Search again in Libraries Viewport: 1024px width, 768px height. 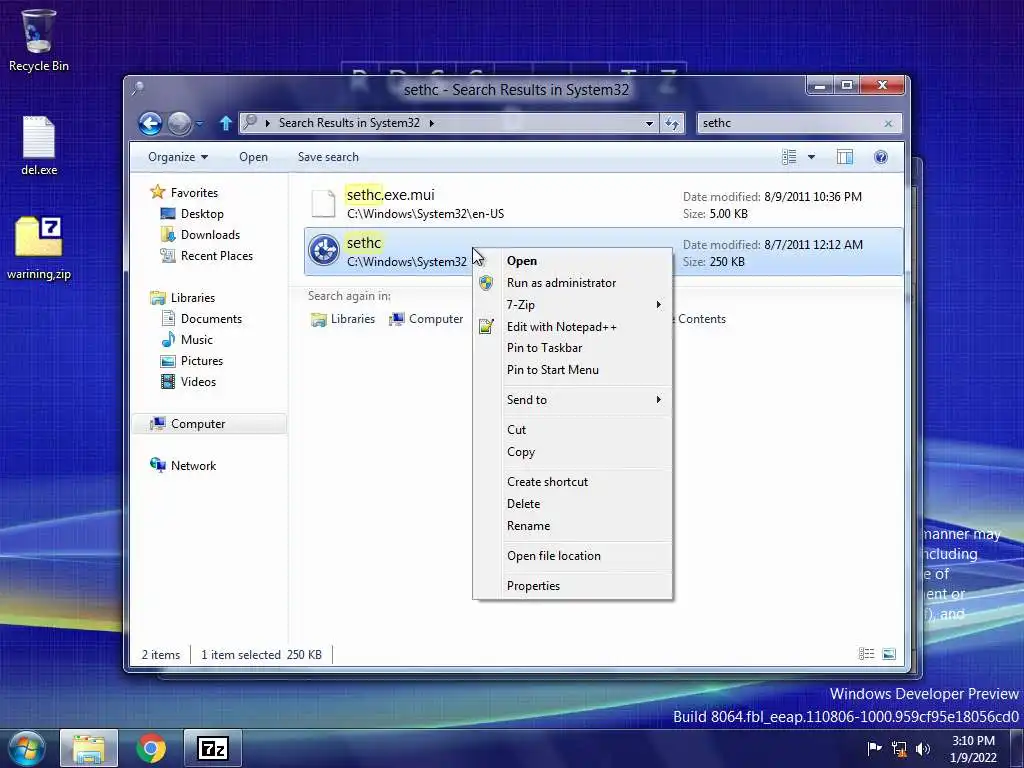[343, 319]
